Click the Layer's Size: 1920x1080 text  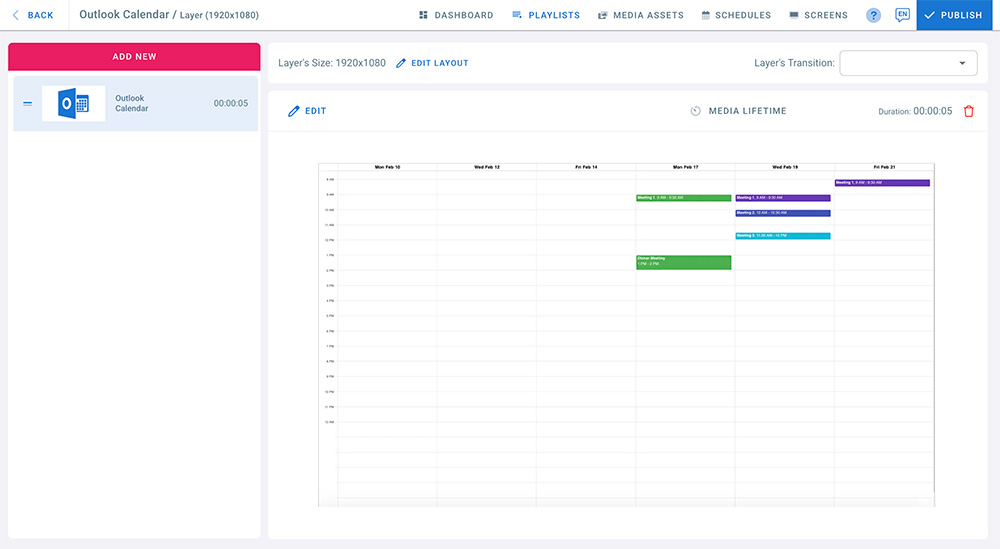(x=332, y=63)
